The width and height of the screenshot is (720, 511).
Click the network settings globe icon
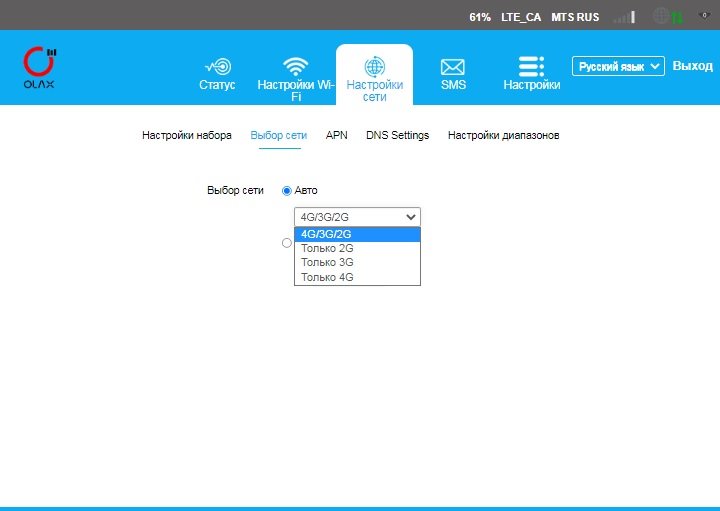click(x=375, y=67)
